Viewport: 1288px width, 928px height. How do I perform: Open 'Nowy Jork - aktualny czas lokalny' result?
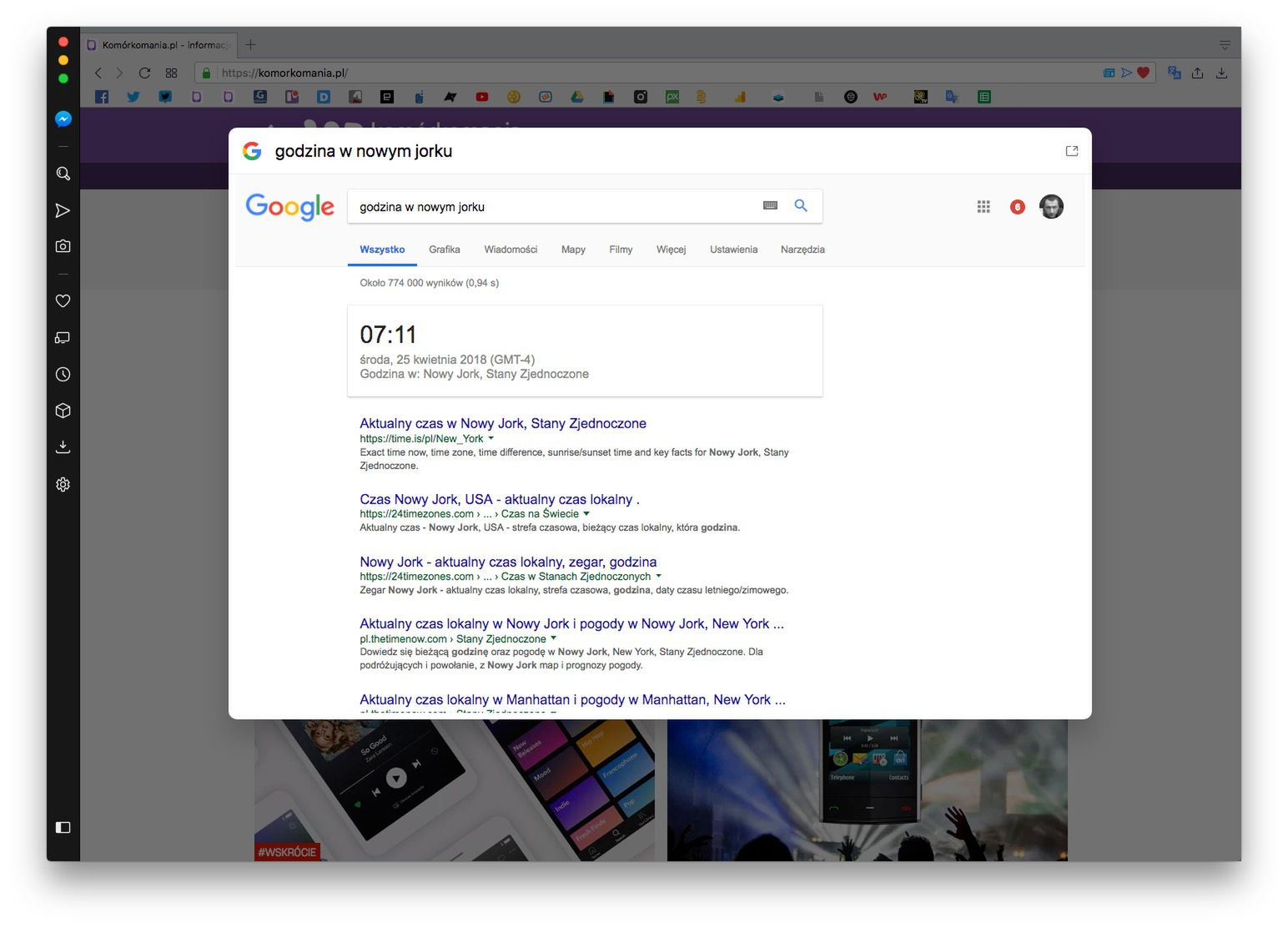coord(508,562)
